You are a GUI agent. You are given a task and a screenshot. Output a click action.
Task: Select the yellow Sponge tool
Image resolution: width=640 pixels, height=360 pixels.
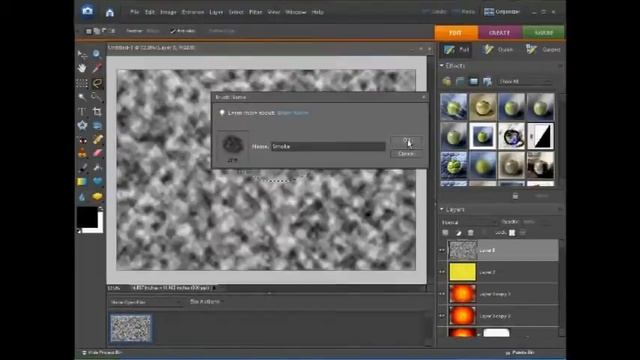[x=97, y=197]
